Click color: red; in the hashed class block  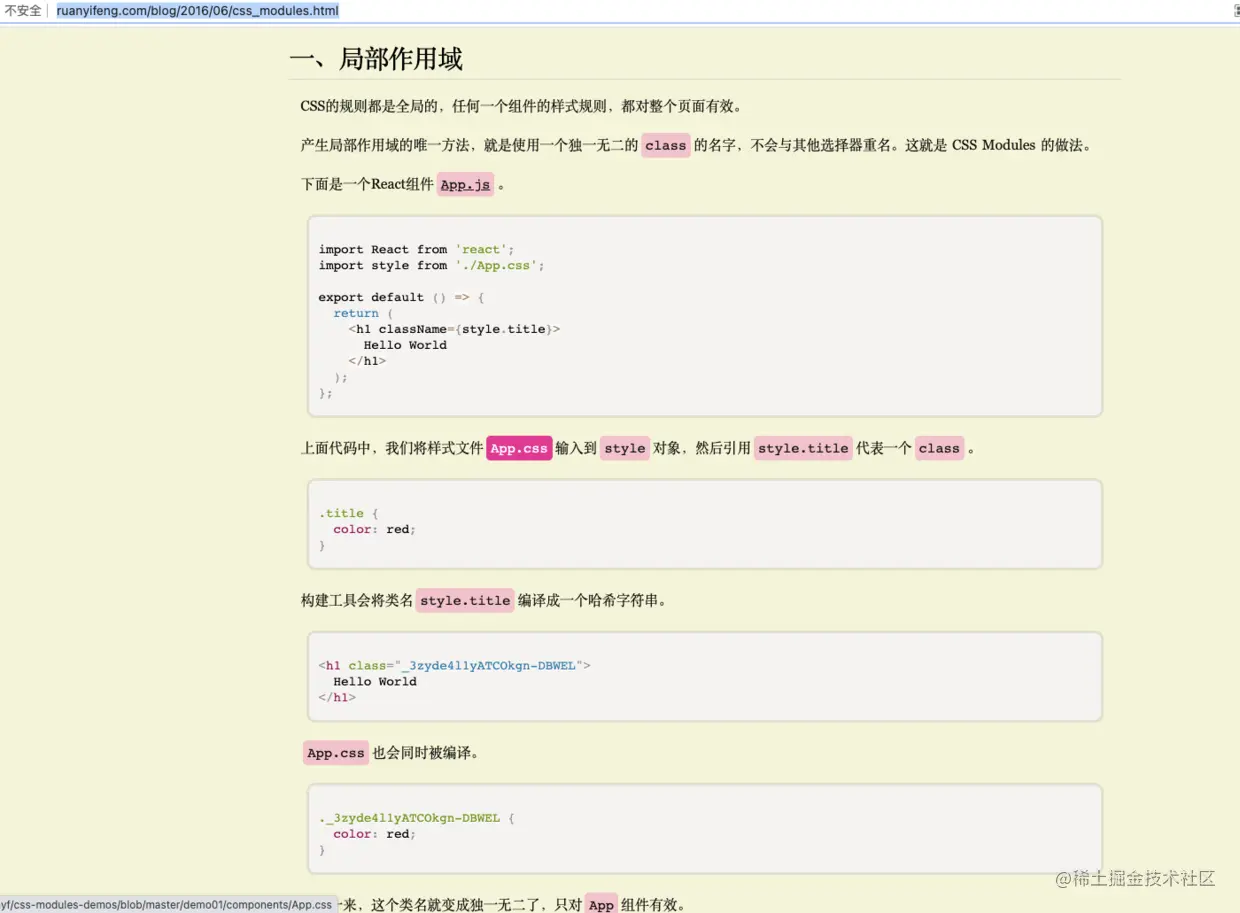(x=374, y=834)
